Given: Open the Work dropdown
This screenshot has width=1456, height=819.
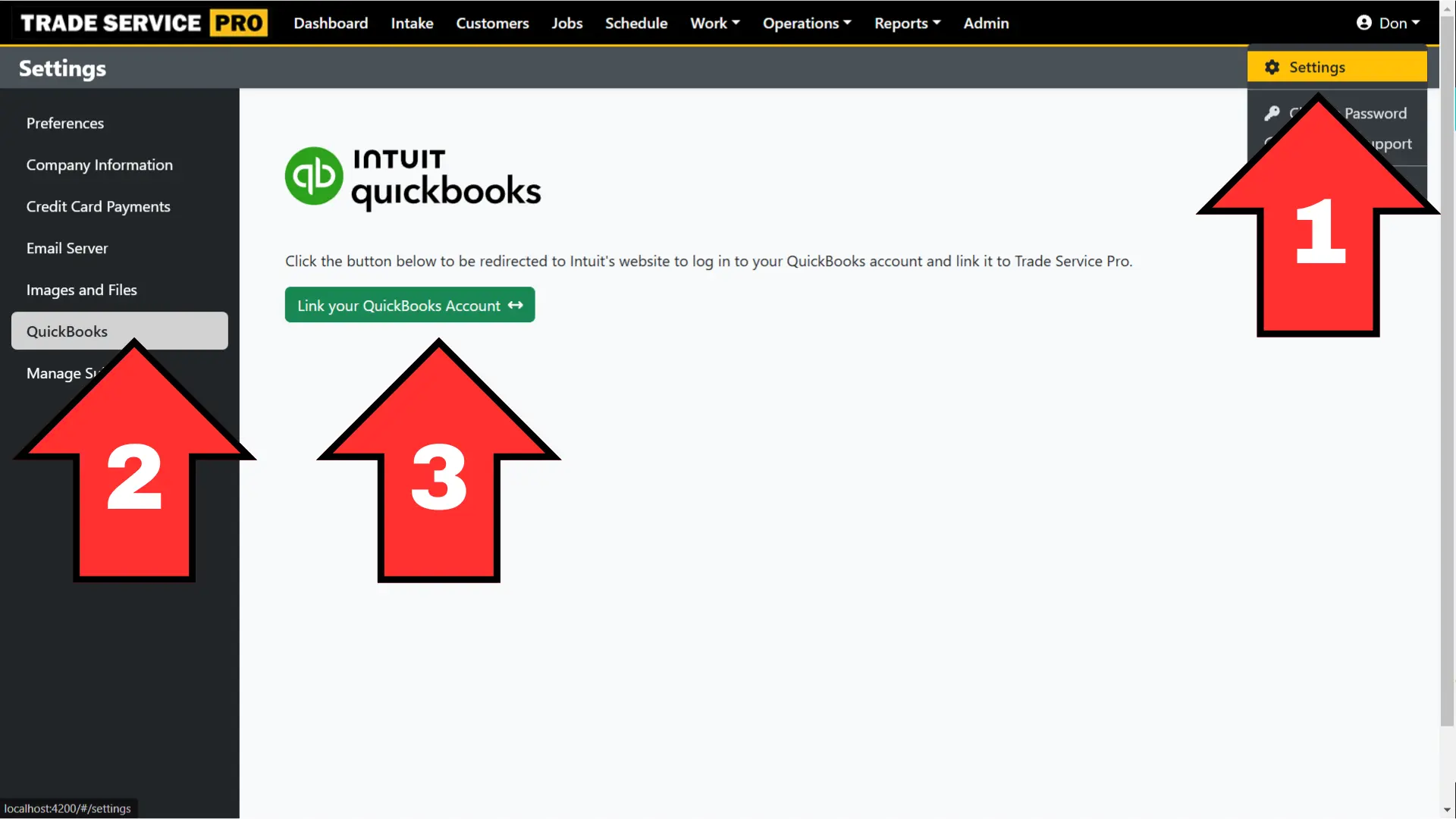Looking at the screenshot, I should click(714, 23).
